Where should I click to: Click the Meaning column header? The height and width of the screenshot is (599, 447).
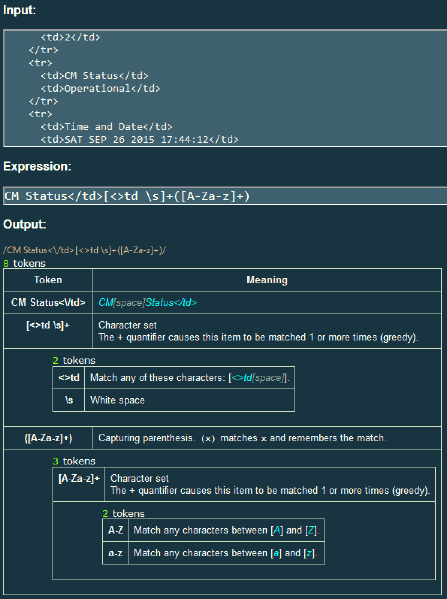[x=267, y=280]
